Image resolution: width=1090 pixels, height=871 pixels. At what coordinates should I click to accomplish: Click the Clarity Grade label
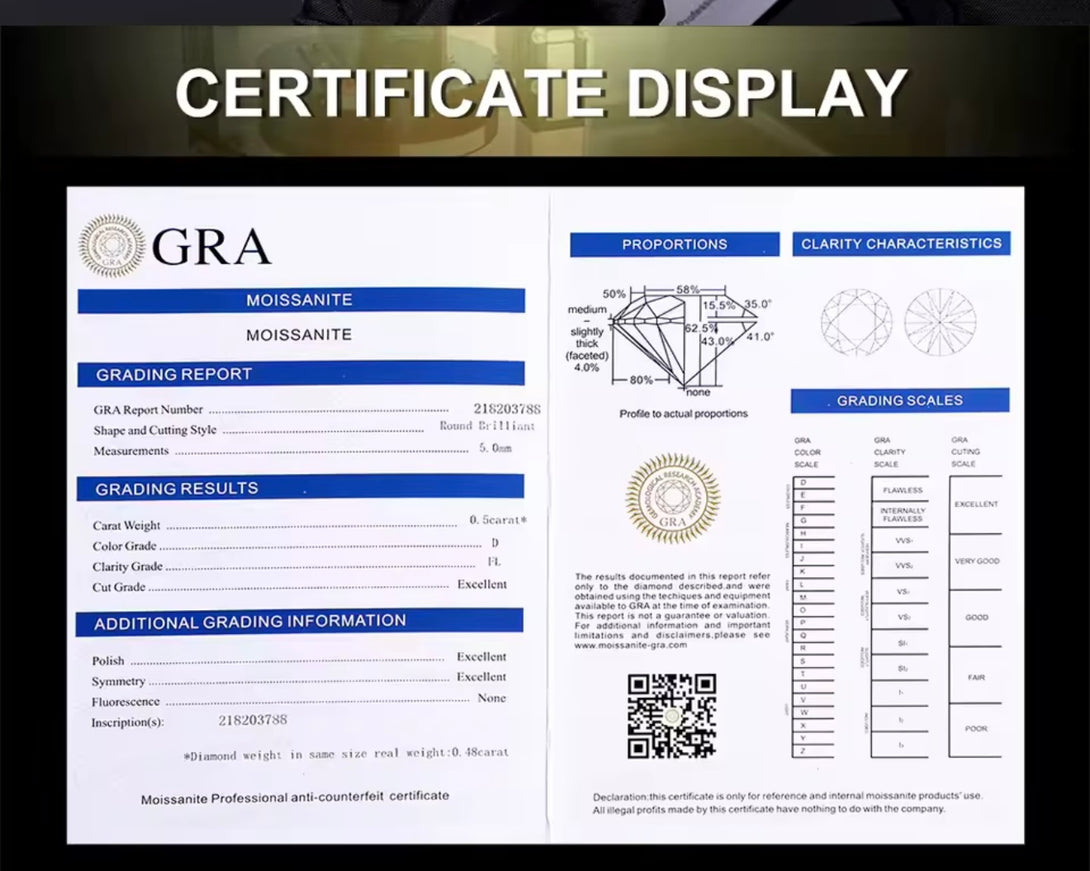pos(127,567)
